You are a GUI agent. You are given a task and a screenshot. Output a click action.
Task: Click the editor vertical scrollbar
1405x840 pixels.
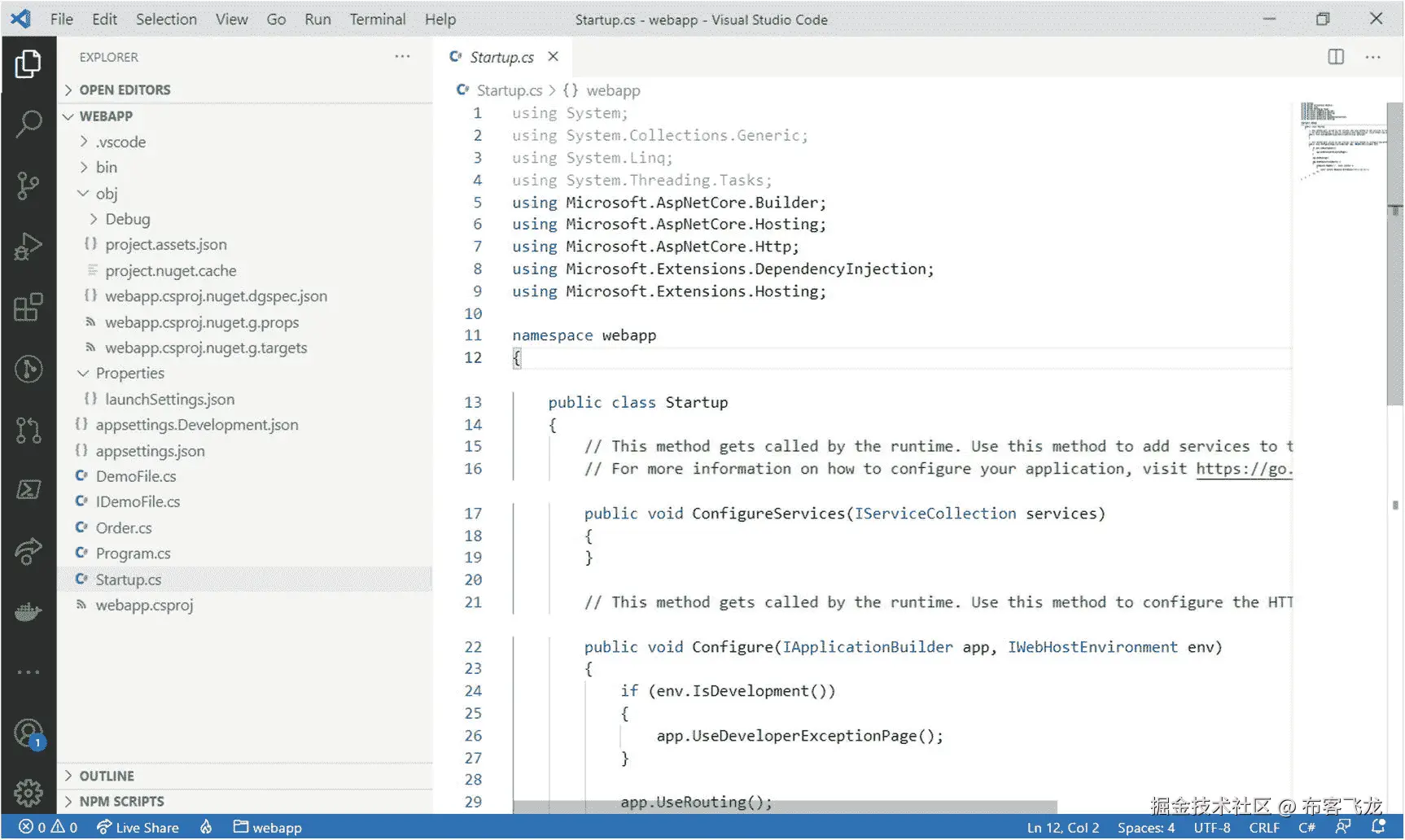(1395, 253)
